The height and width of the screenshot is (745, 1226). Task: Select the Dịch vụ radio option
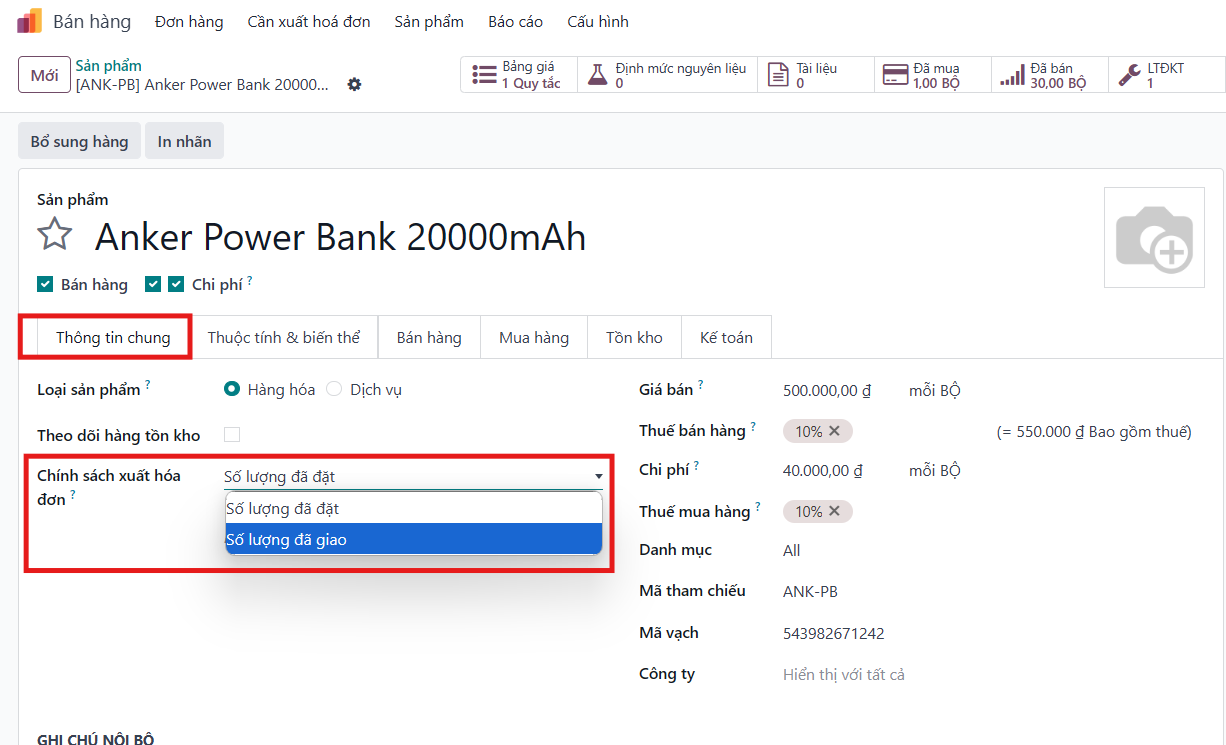coord(334,389)
